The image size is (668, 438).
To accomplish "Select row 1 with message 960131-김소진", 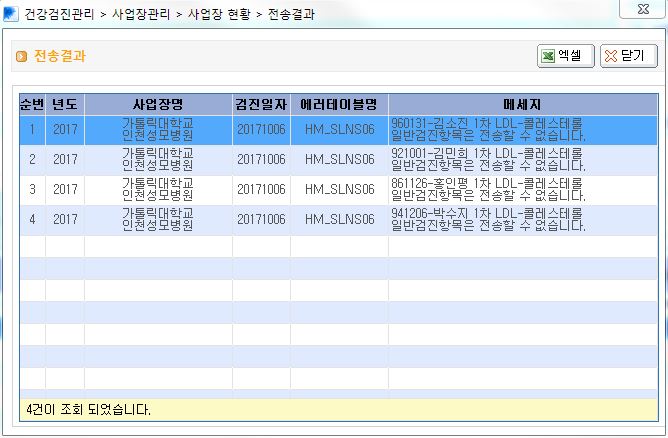I will click(x=339, y=130).
